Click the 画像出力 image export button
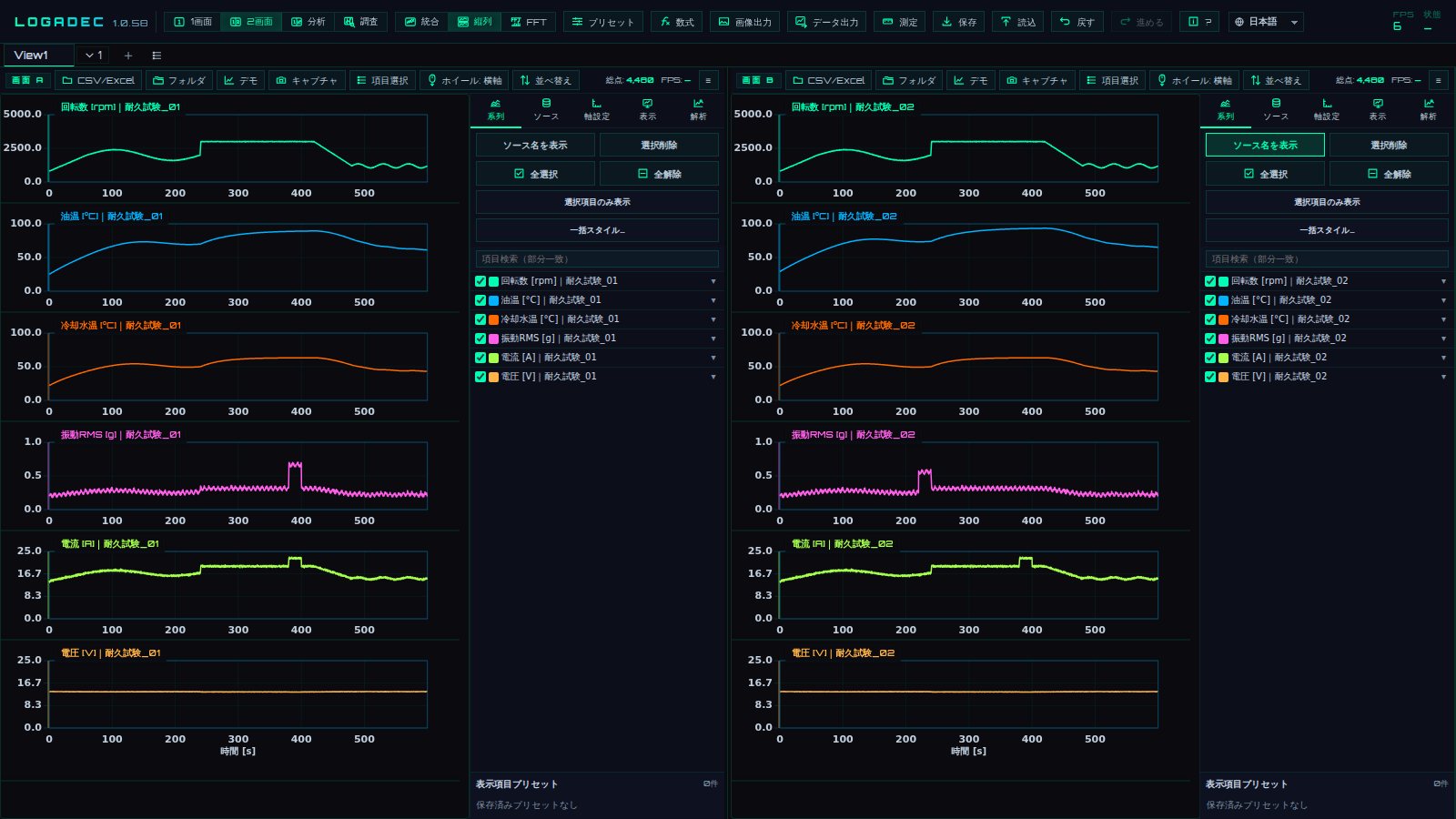 pos(745,22)
